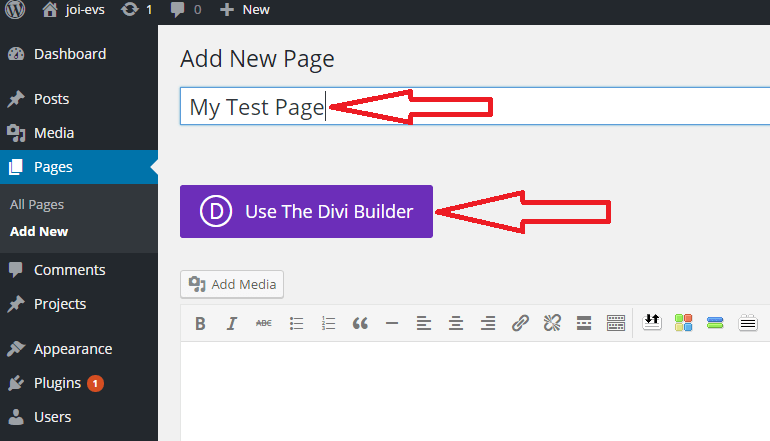This screenshot has width=770, height=441.
Task: Open the Dashboard menu in sidebar
Action: click(x=69, y=54)
